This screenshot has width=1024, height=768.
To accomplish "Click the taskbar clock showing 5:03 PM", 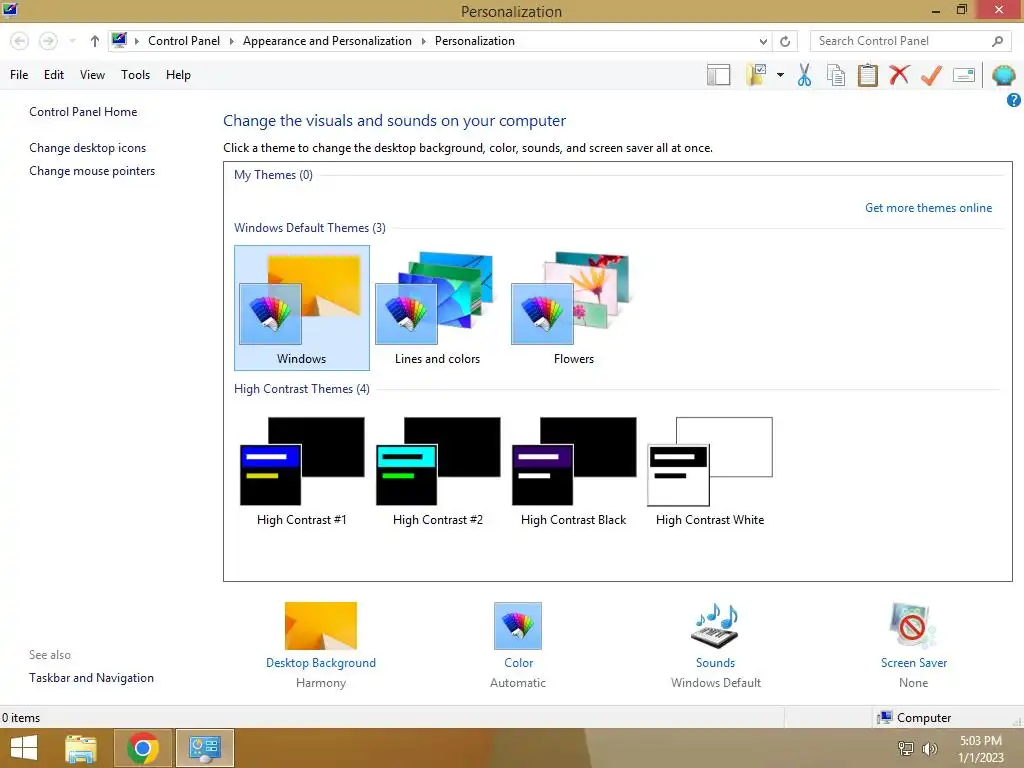I will [x=981, y=749].
